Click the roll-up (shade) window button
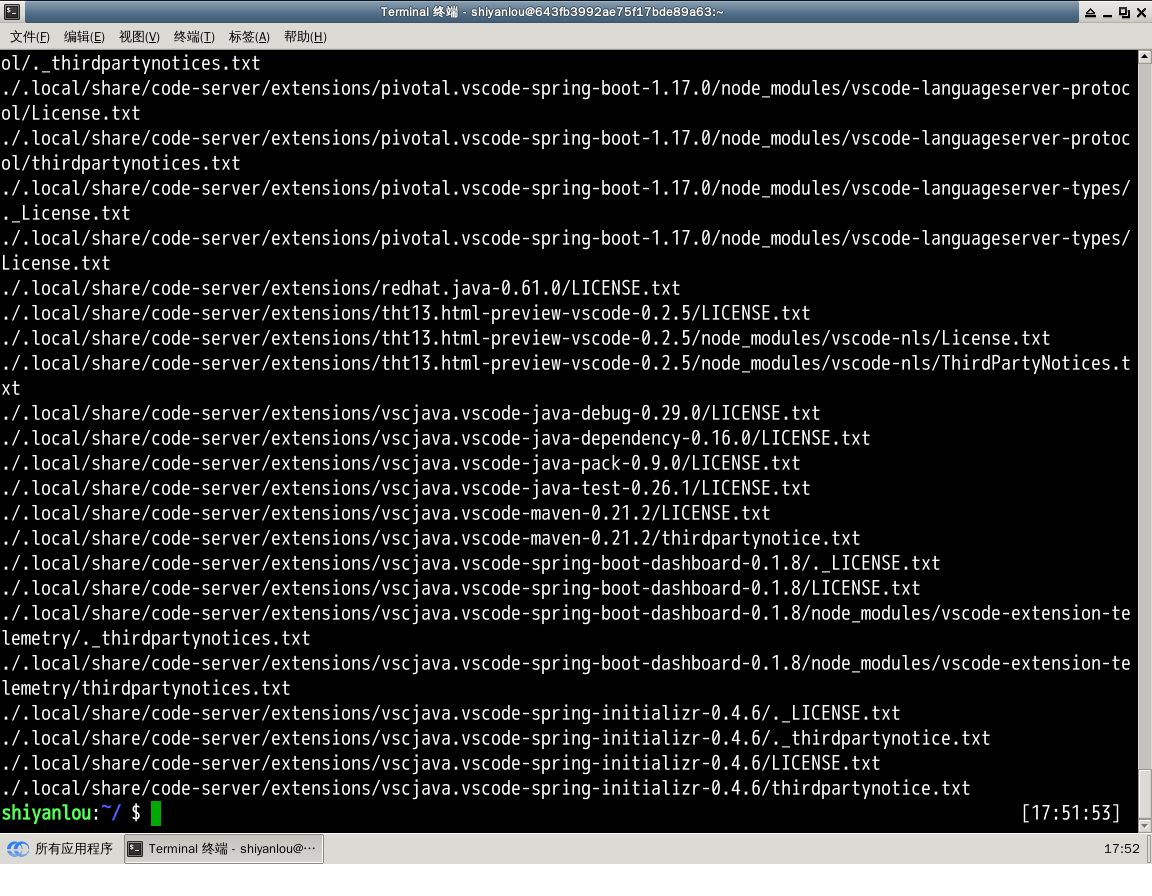1152x896 pixels. pos(1090,12)
